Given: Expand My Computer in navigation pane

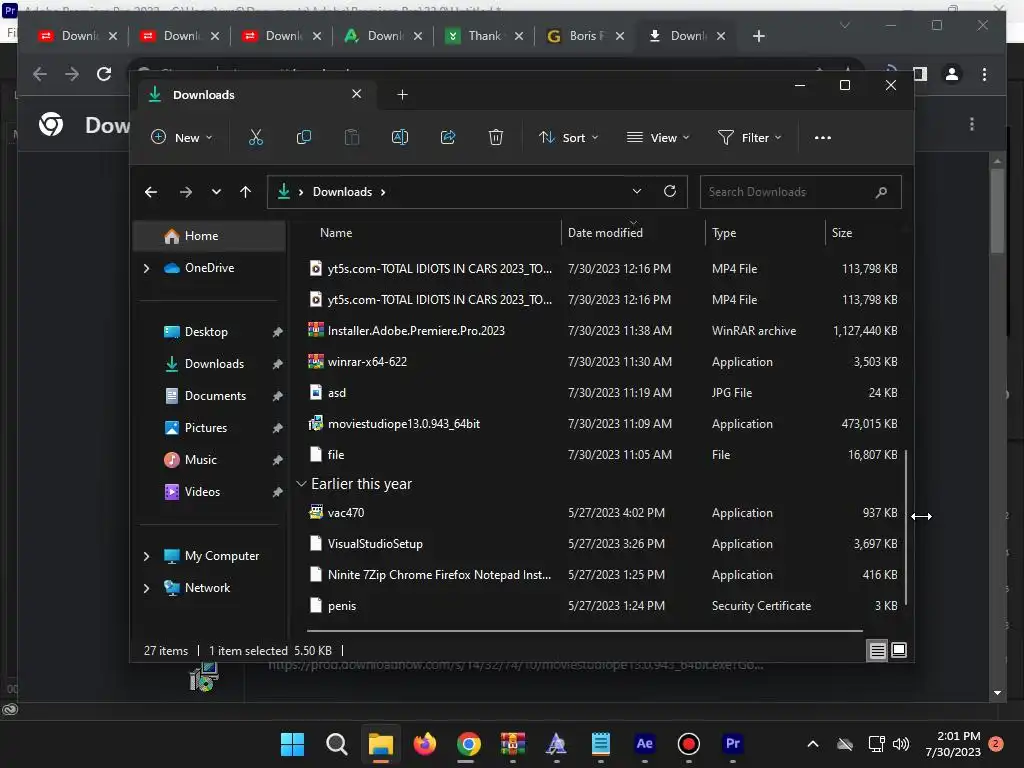Looking at the screenshot, I should pos(146,556).
